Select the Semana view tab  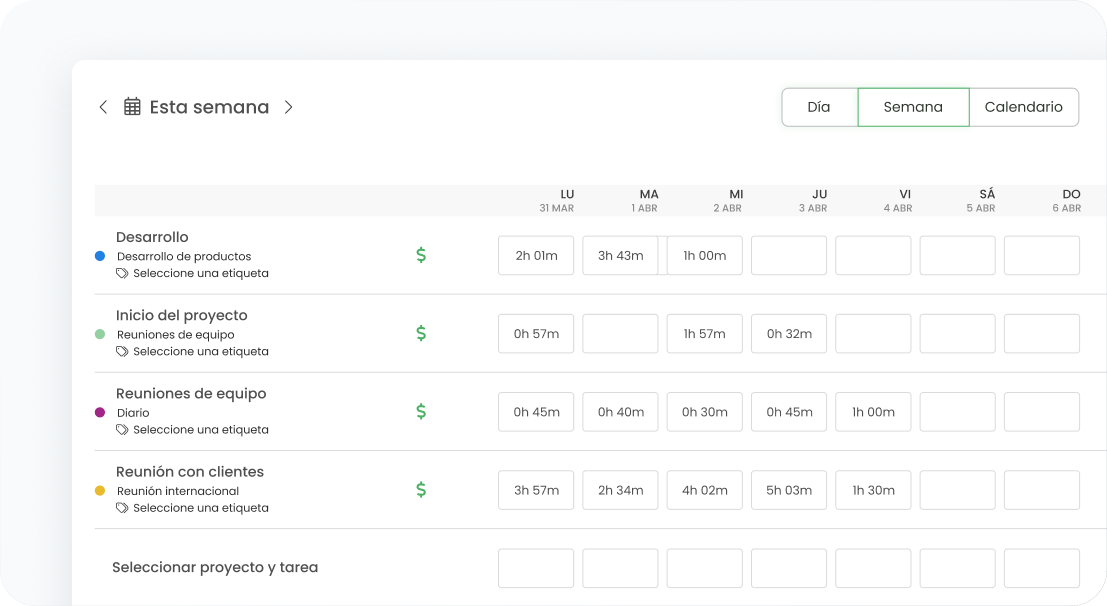(x=913, y=107)
